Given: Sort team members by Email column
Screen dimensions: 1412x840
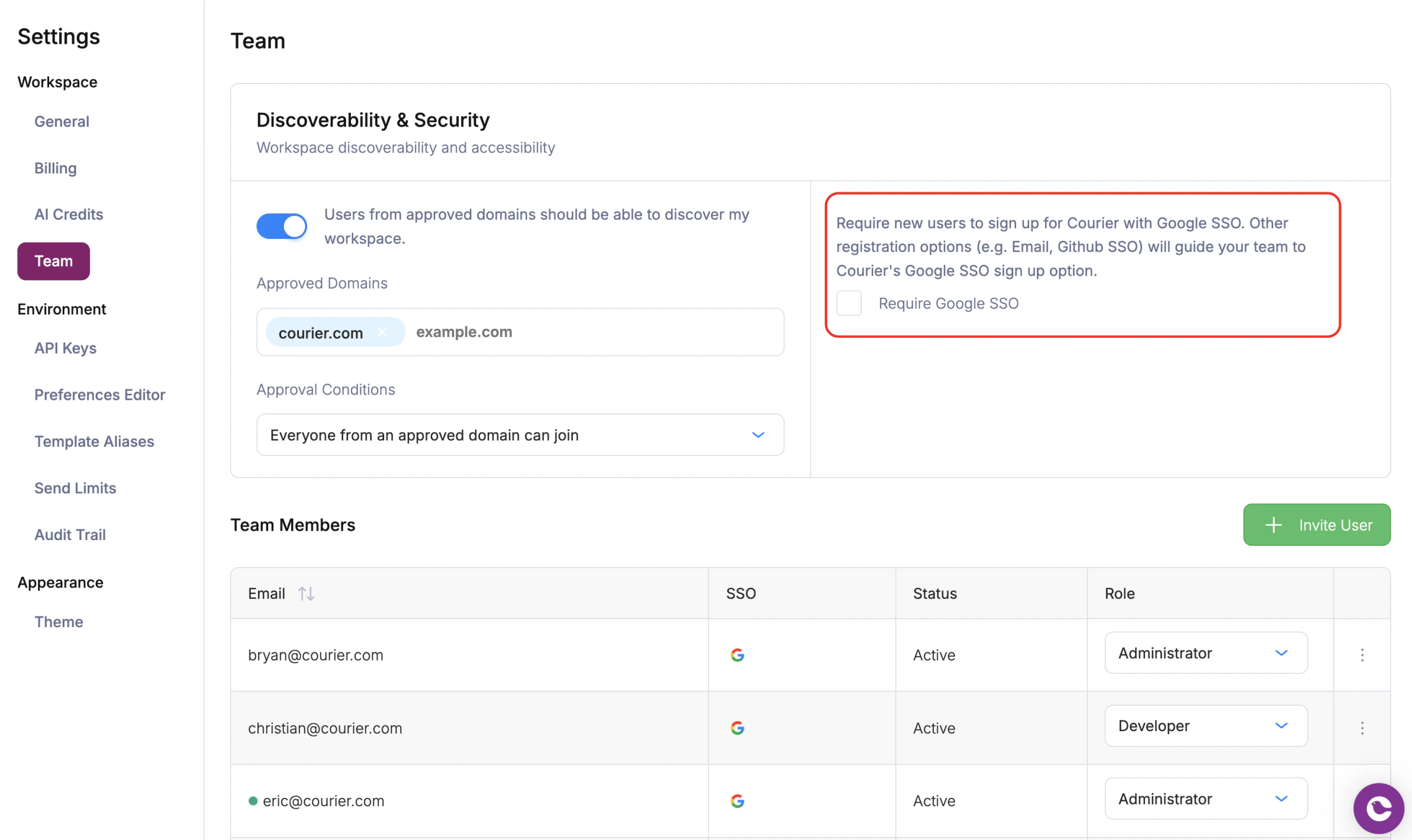Looking at the screenshot, I should 307,593.
